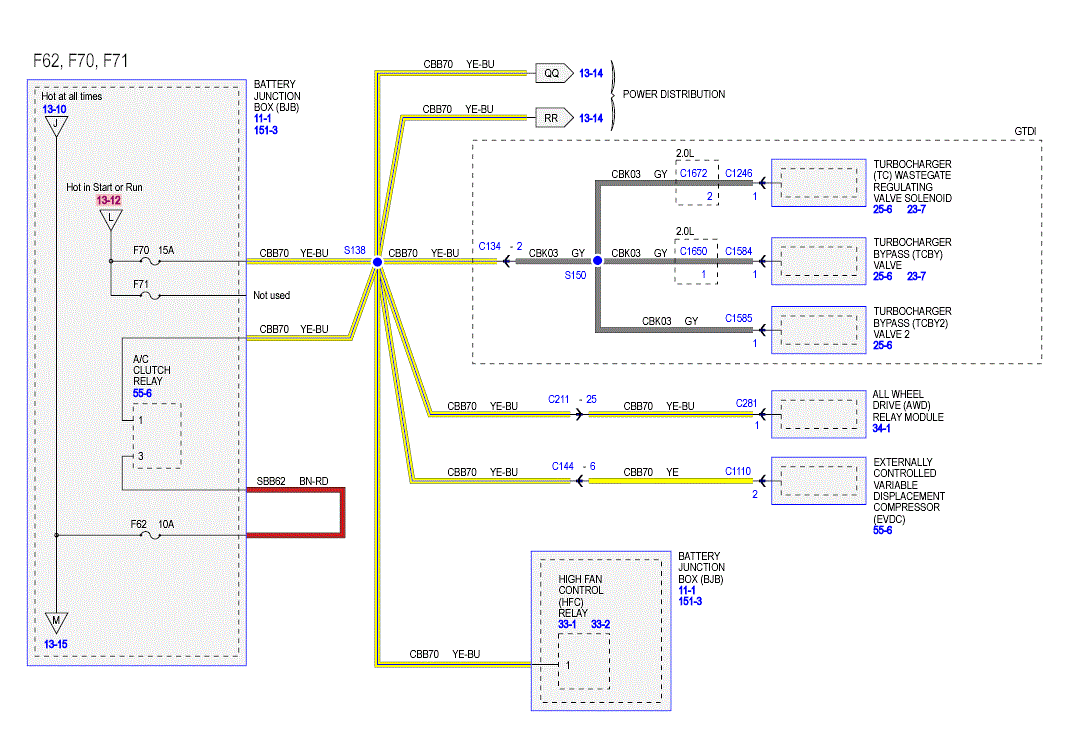
Task: Open the C134 connector link
Action: (489, 246)
